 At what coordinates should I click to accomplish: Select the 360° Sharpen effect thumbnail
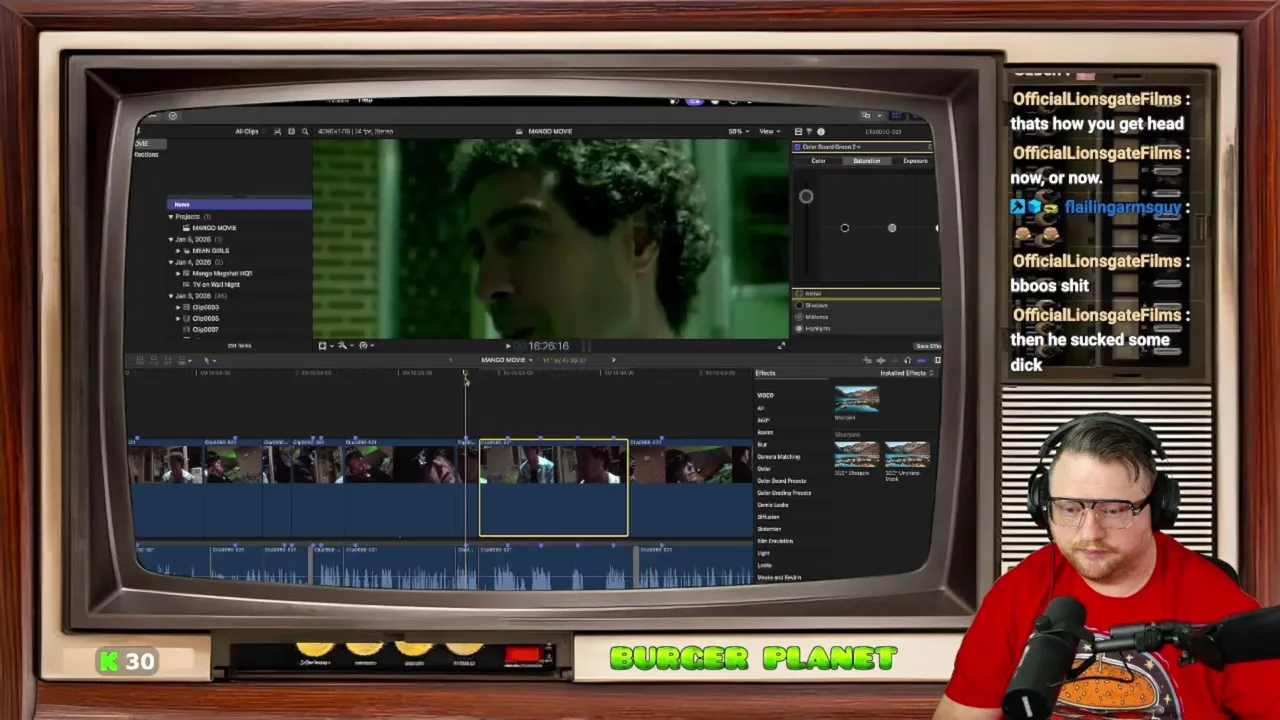point(857,456)
